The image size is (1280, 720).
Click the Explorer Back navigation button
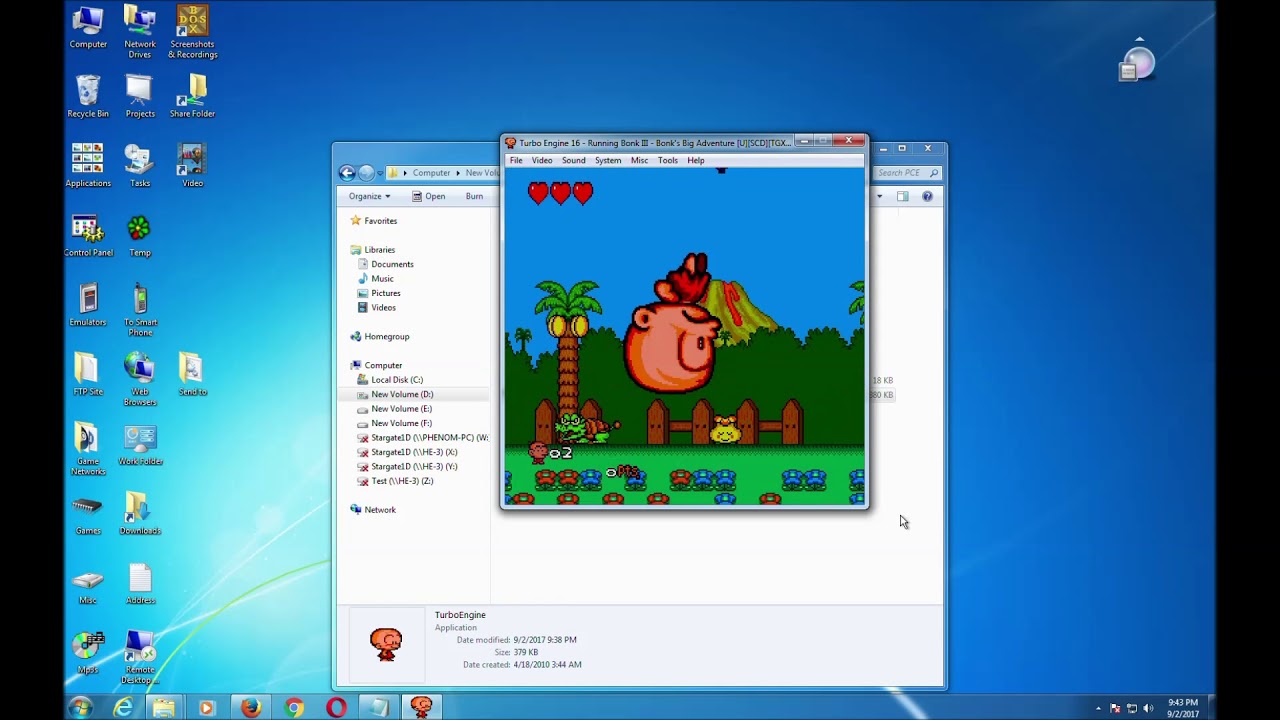click(347, 173)
